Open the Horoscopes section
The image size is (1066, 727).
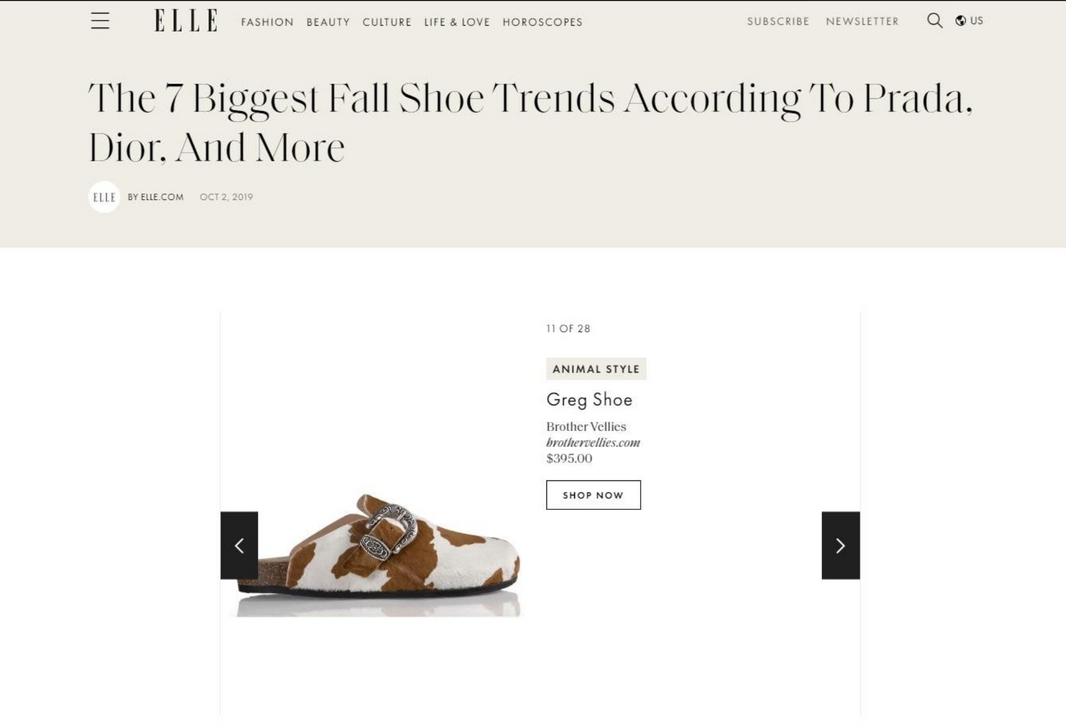[543, 22]
